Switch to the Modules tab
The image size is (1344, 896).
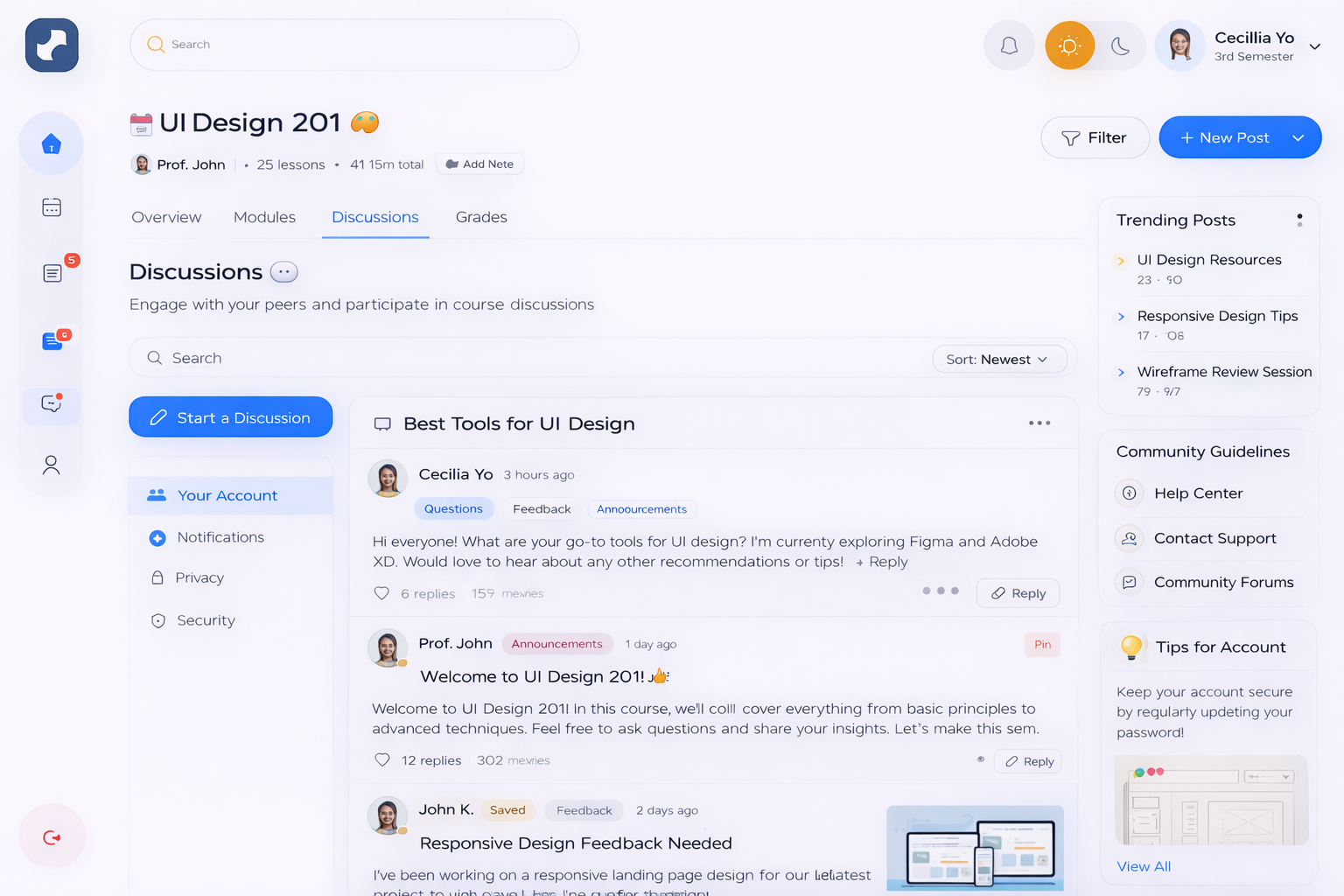pyautogui.click(x=264, y=217)
